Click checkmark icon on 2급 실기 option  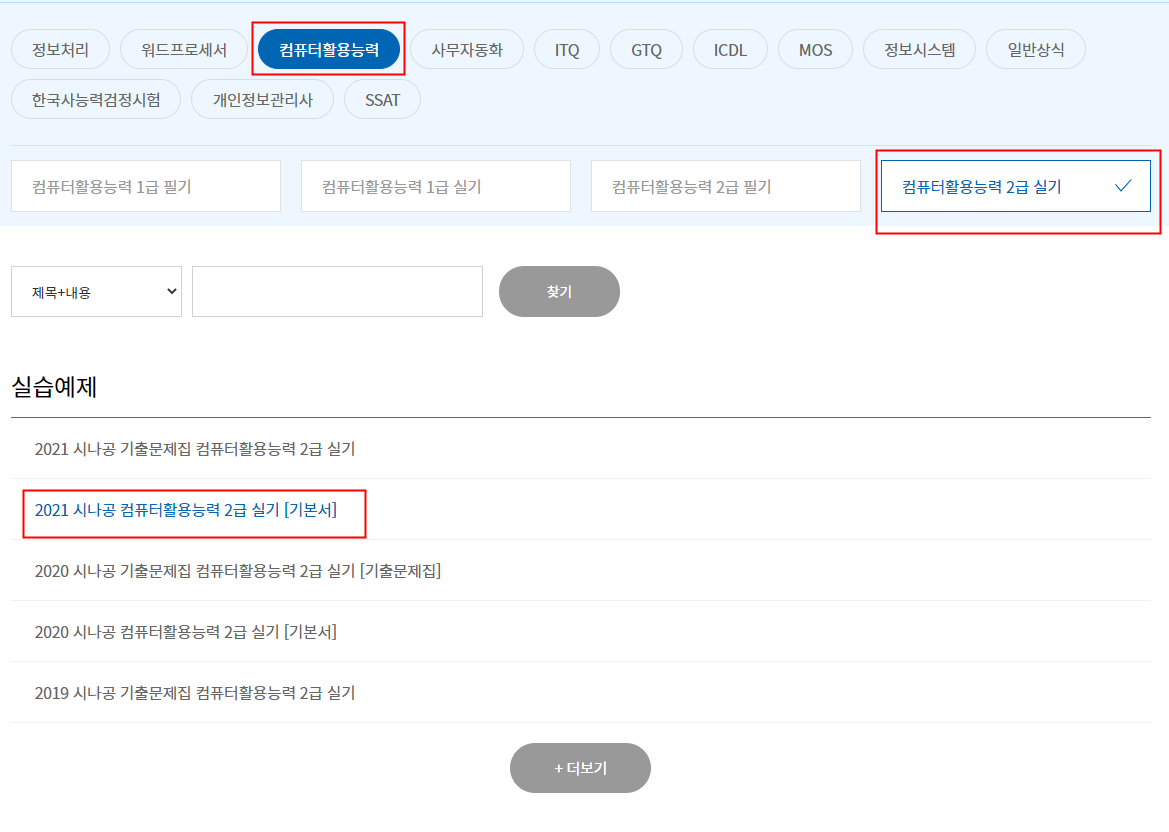1123,186
